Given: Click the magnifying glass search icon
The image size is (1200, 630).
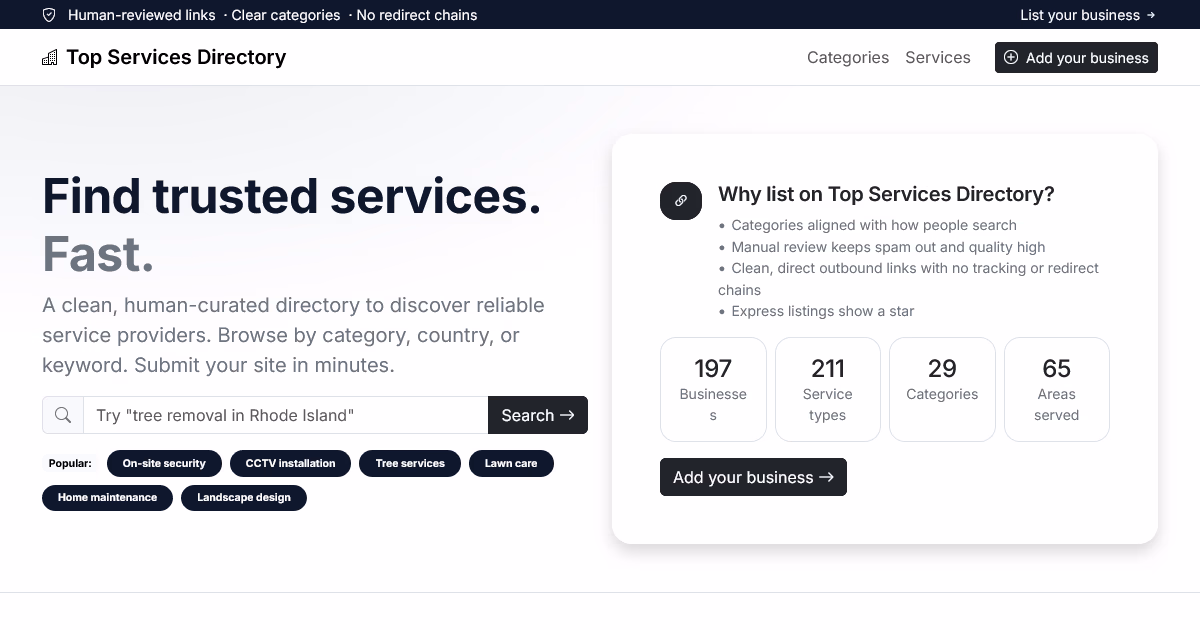Looking at the screenshot, I should 63,415.
